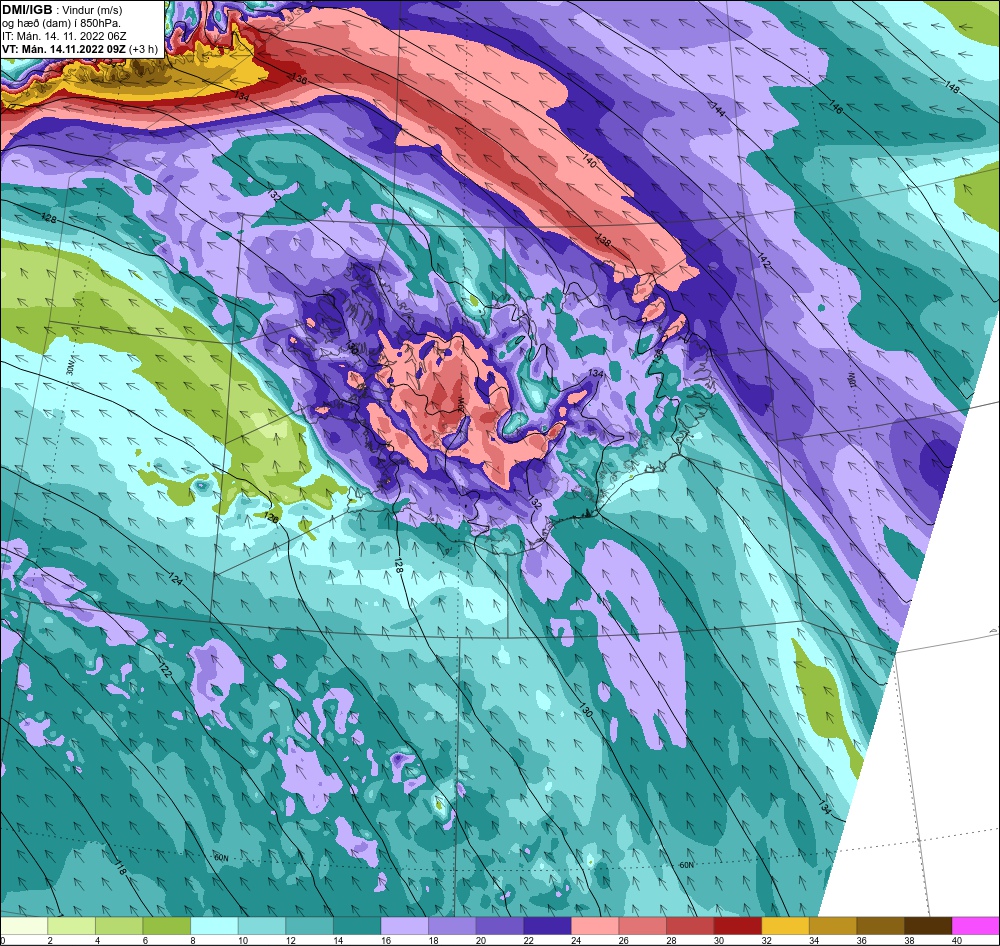
Task: Click the light pink 24–26 legend swatch
Action: click(x=595, y=926)
